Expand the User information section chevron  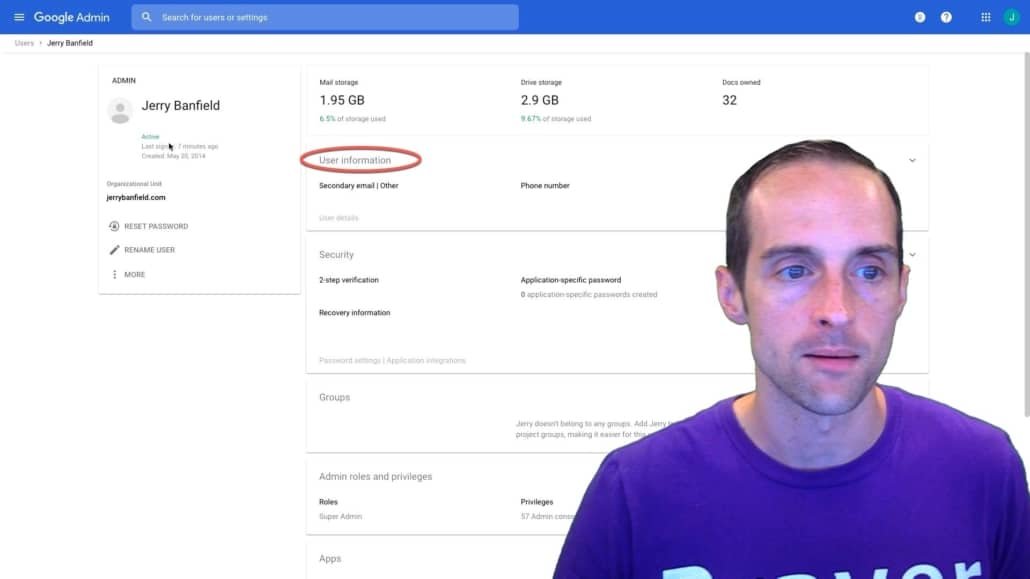point(912,160)
